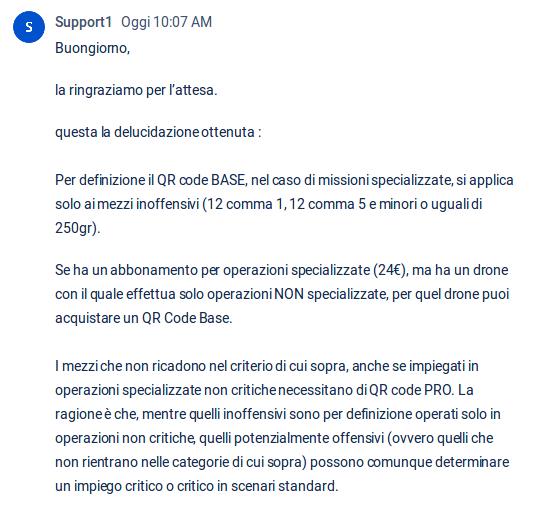Click the words 'non rientrano nelle categorie'
This screenshot has width=559, height=516.
pyautogui.click(x=142, y=462)
